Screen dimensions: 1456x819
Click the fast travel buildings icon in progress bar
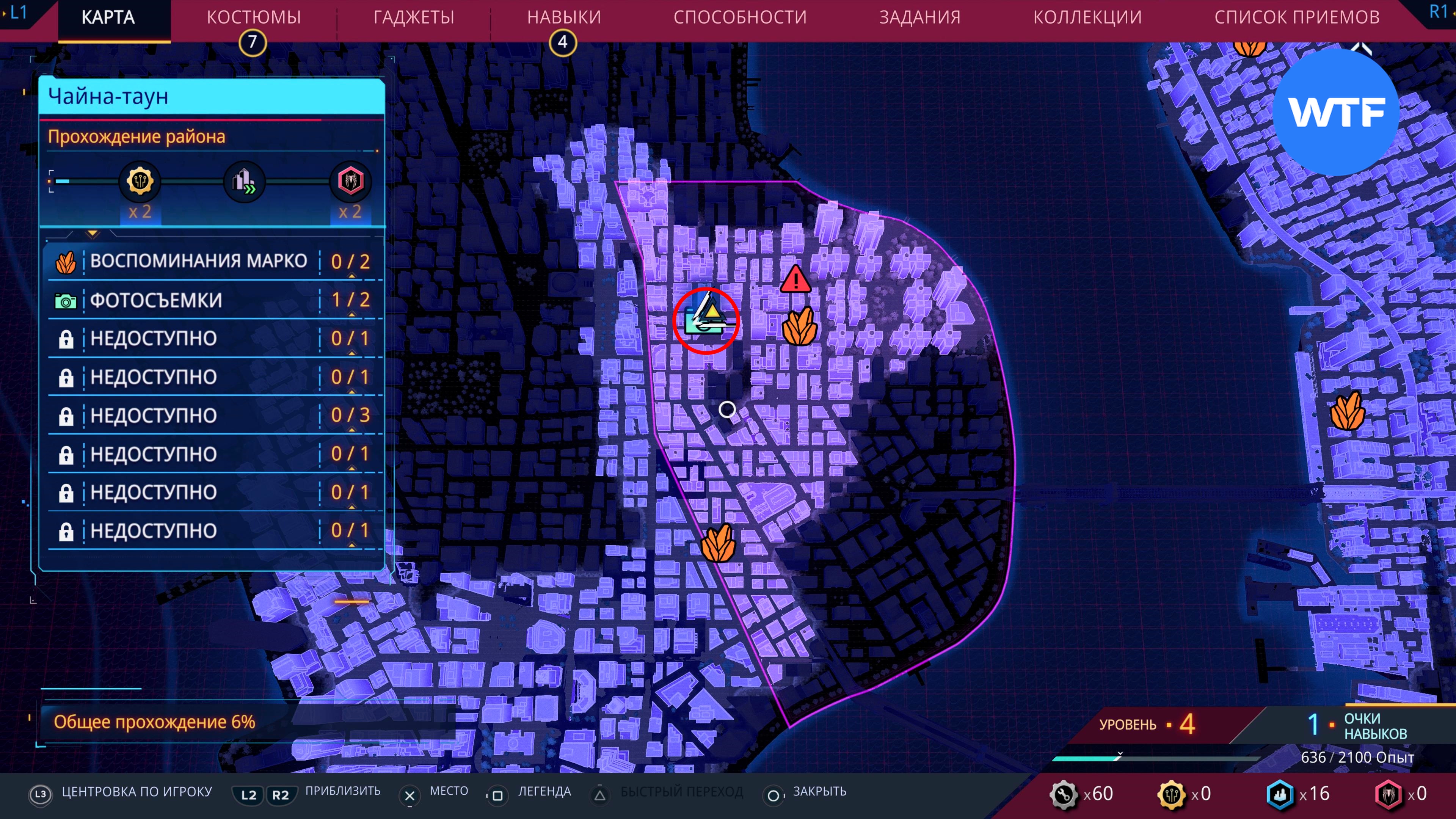coord(244,182)
